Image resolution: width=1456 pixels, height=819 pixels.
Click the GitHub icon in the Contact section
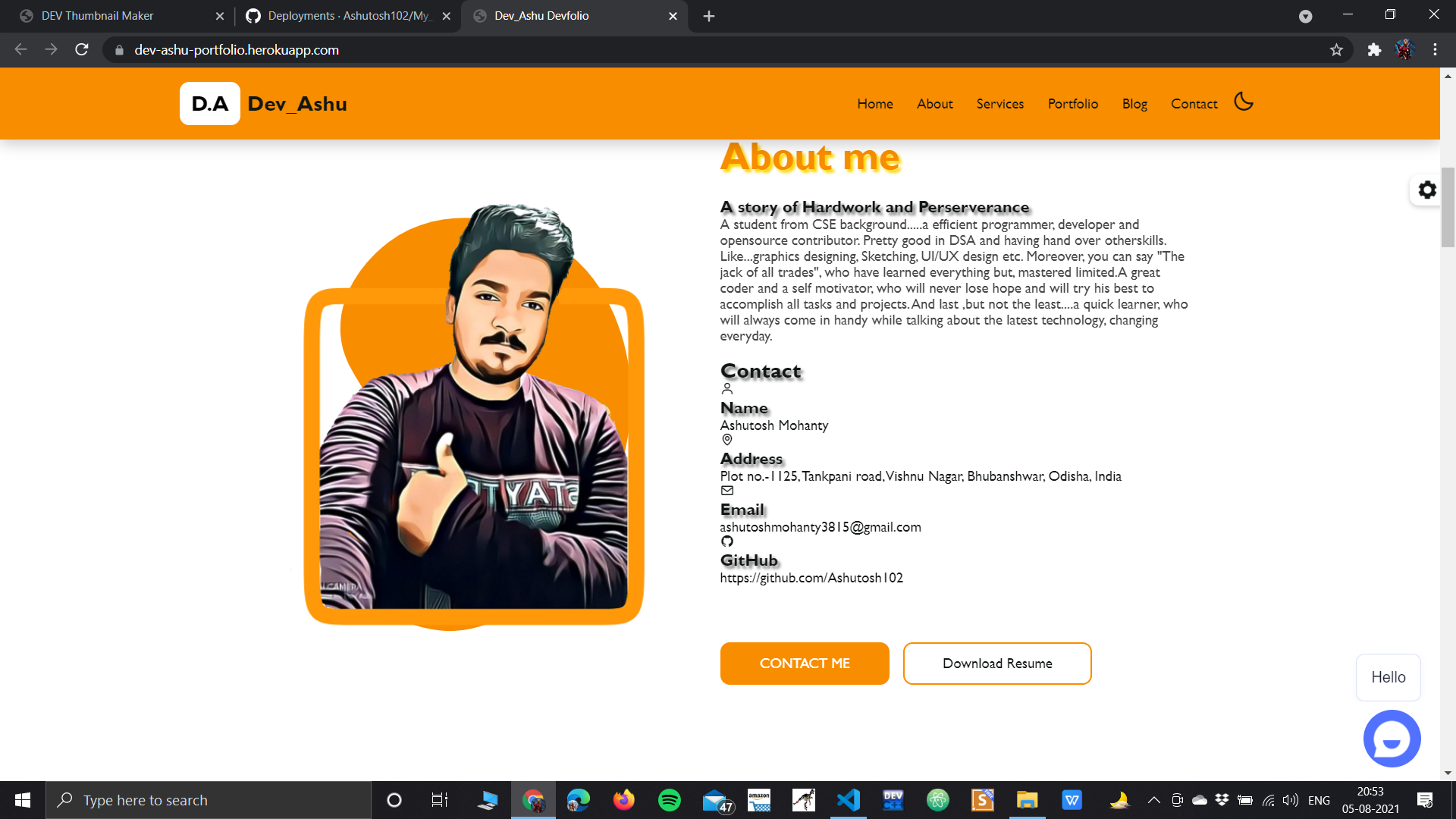coord(727,541)
